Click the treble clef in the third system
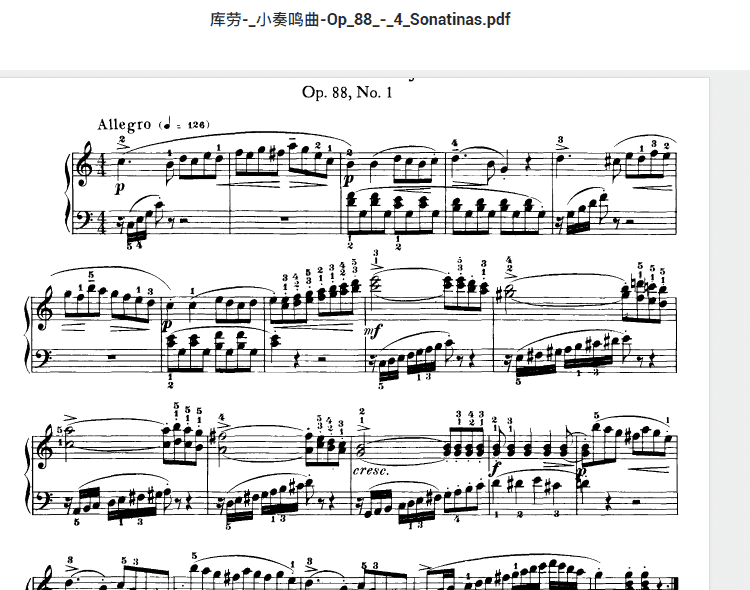 [44, 447]
